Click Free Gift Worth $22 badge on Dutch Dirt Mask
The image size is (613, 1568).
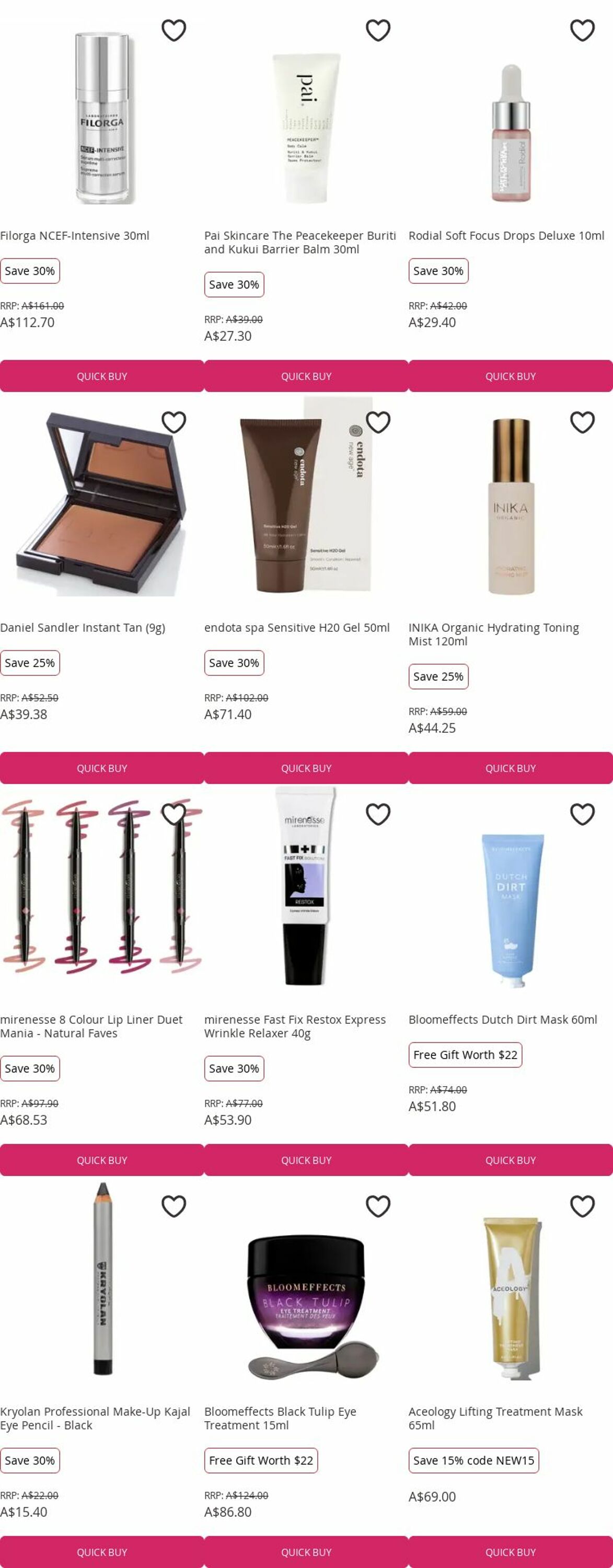[465, 1055]
